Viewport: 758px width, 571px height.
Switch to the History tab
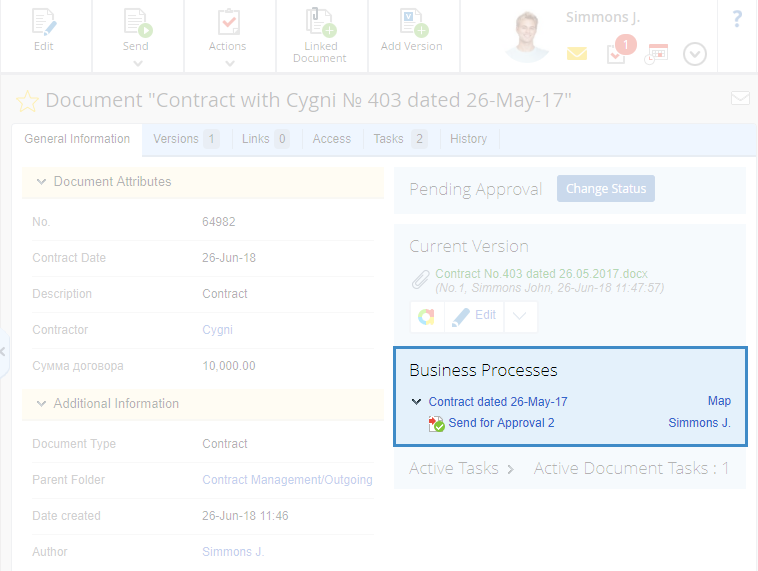[468, 139]
